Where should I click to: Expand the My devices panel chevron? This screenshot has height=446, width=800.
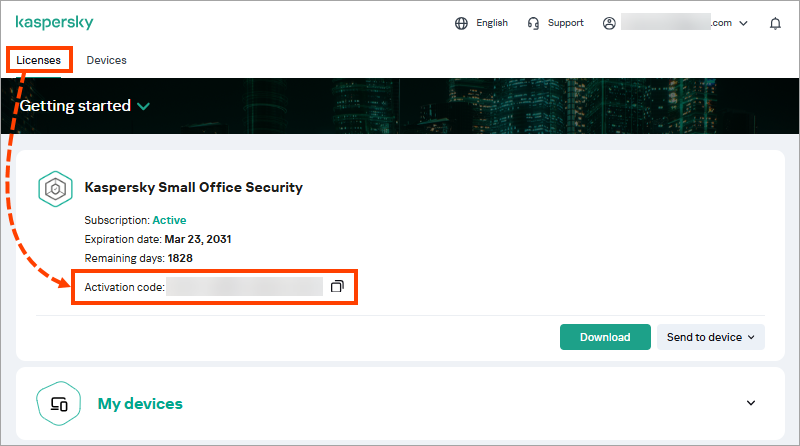[751, 403]
